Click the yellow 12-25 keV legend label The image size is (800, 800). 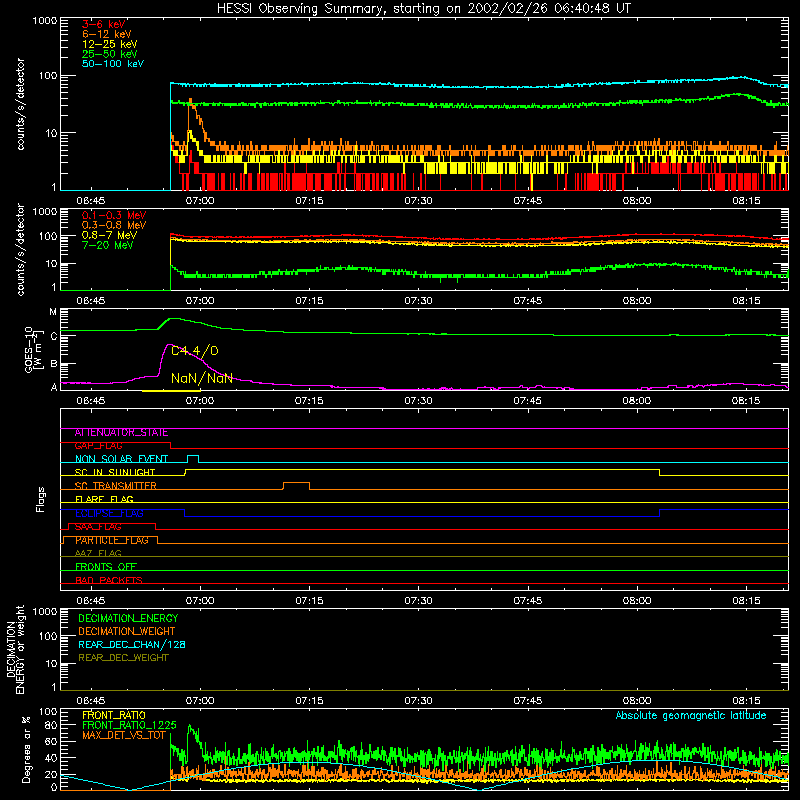(x=110, y=44)
